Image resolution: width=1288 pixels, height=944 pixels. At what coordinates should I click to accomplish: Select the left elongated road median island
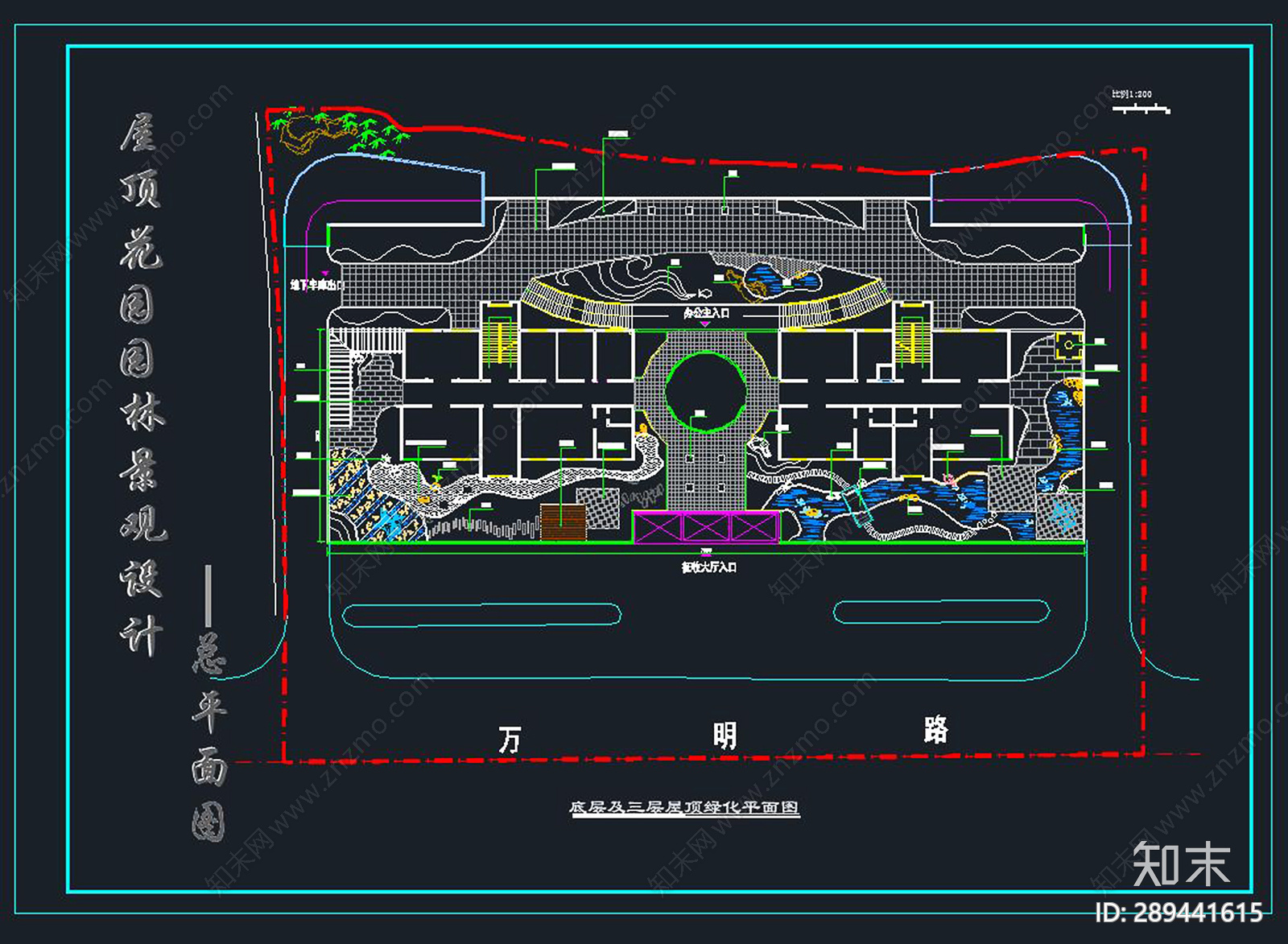click(x=481, y=615)
